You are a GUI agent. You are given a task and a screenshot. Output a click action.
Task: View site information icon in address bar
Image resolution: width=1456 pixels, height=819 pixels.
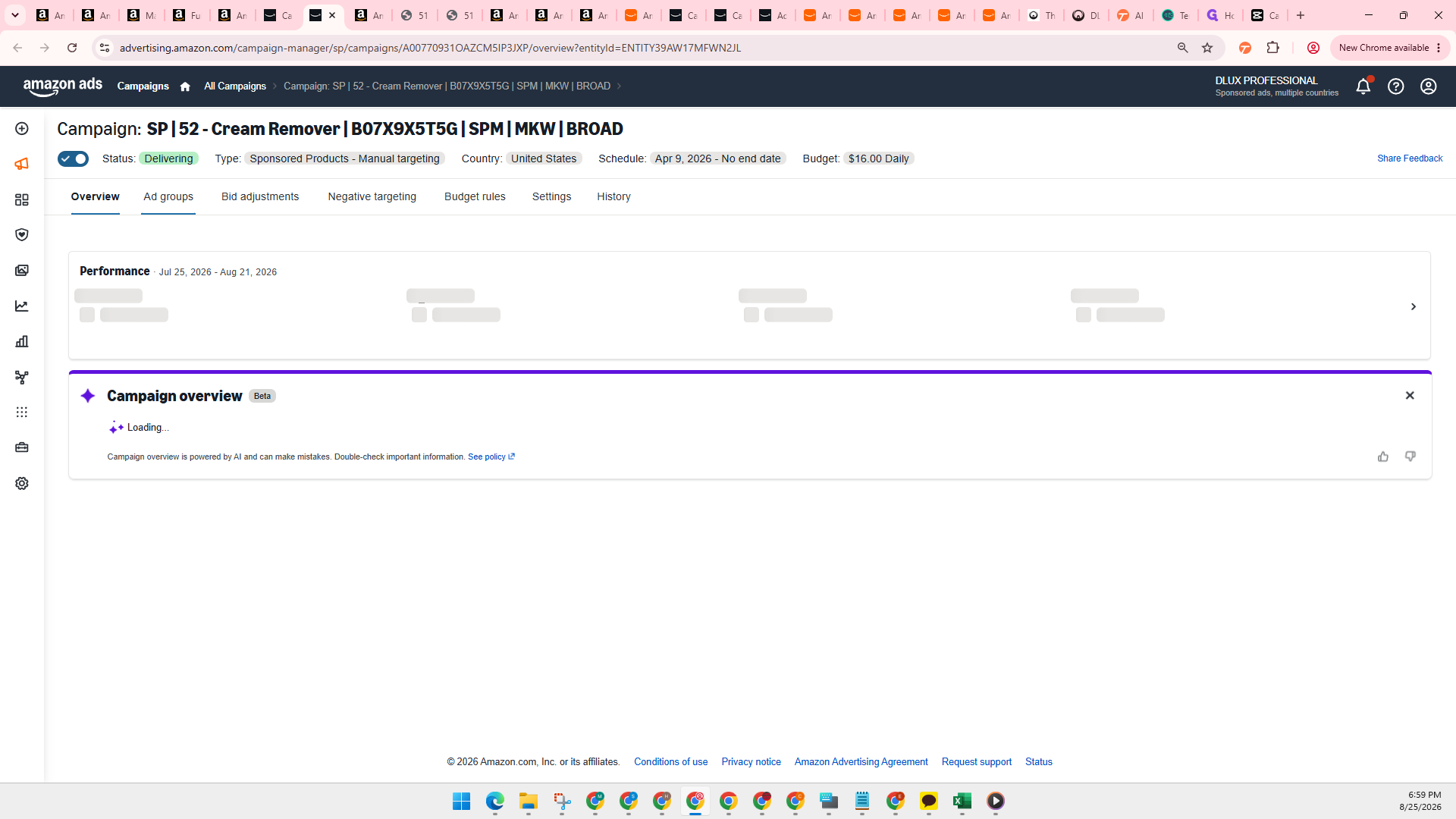[x=105, y=48]
